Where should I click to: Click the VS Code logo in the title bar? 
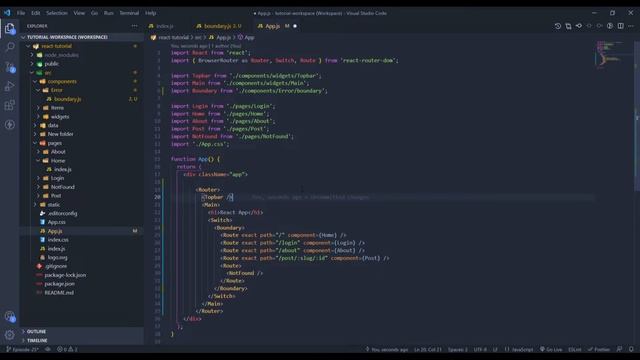click(x=7, y=13)
